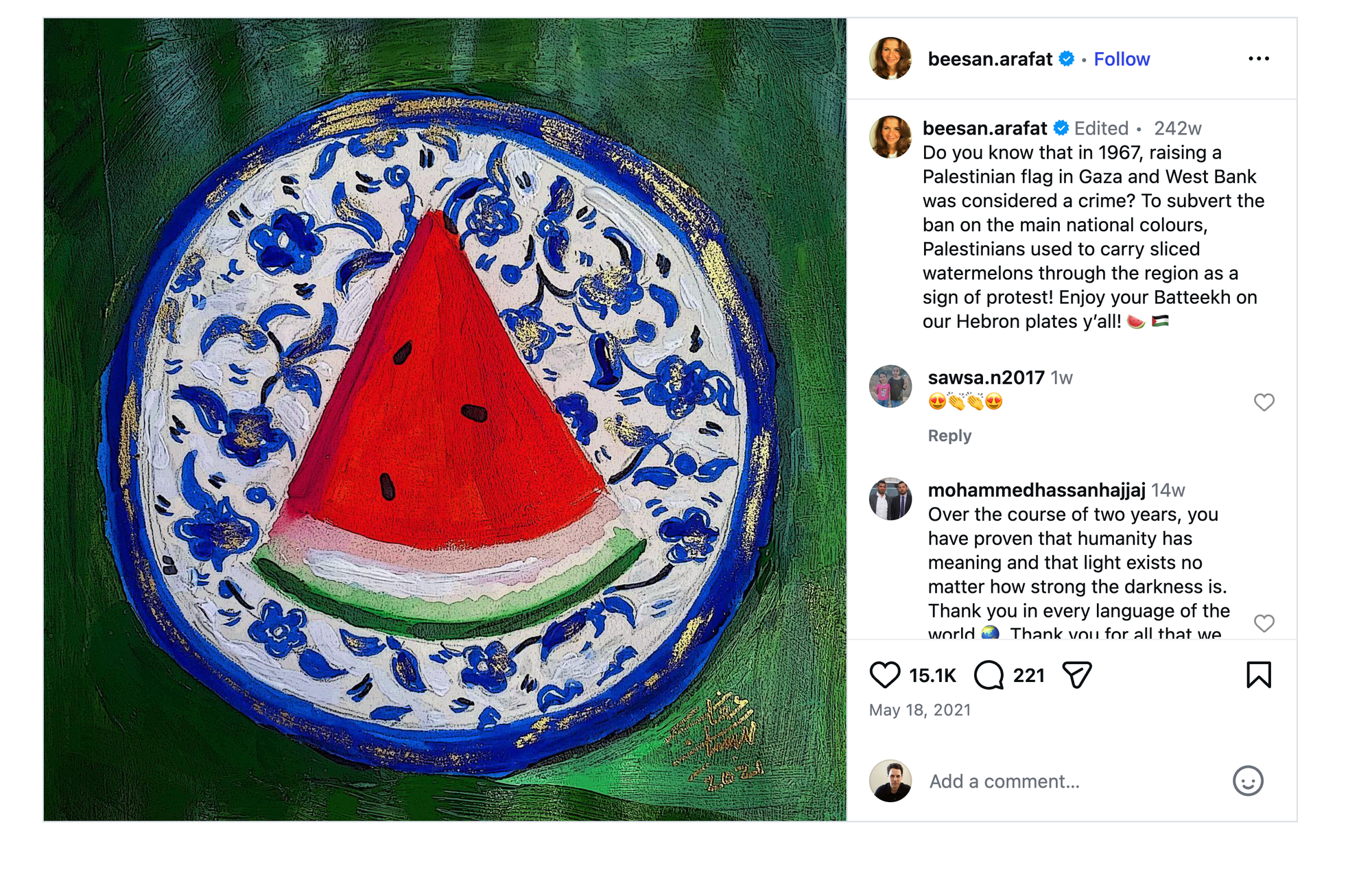
Task: Open the sawsa.n2017 profile link
Action: click(x=986, y=377)
